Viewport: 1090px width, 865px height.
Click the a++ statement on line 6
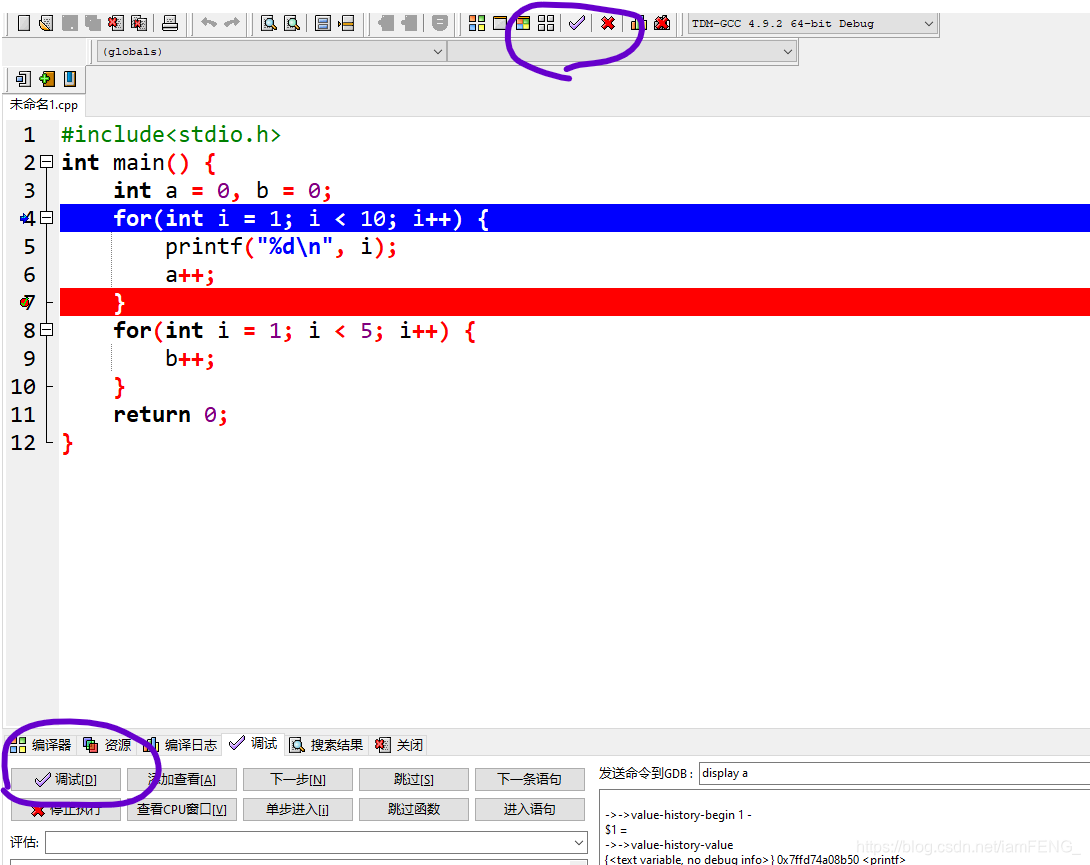(x=190, y=275)
